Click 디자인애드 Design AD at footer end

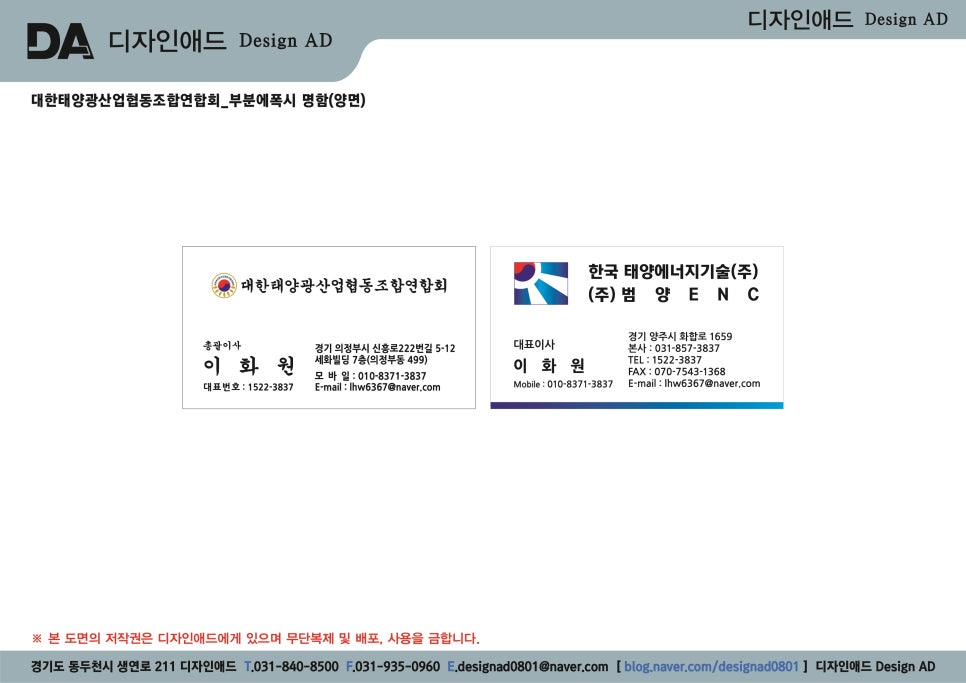tap(875, 666)
